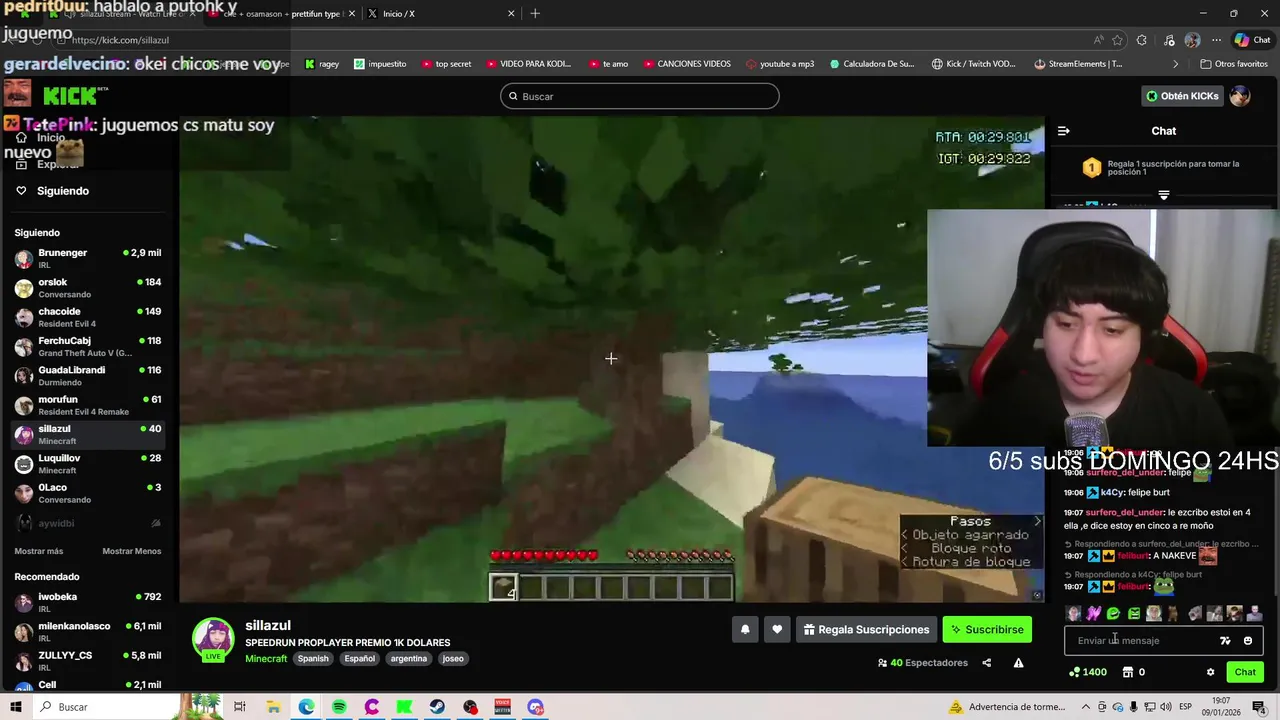Open the emoji picker in message box

click(1247, 641)
